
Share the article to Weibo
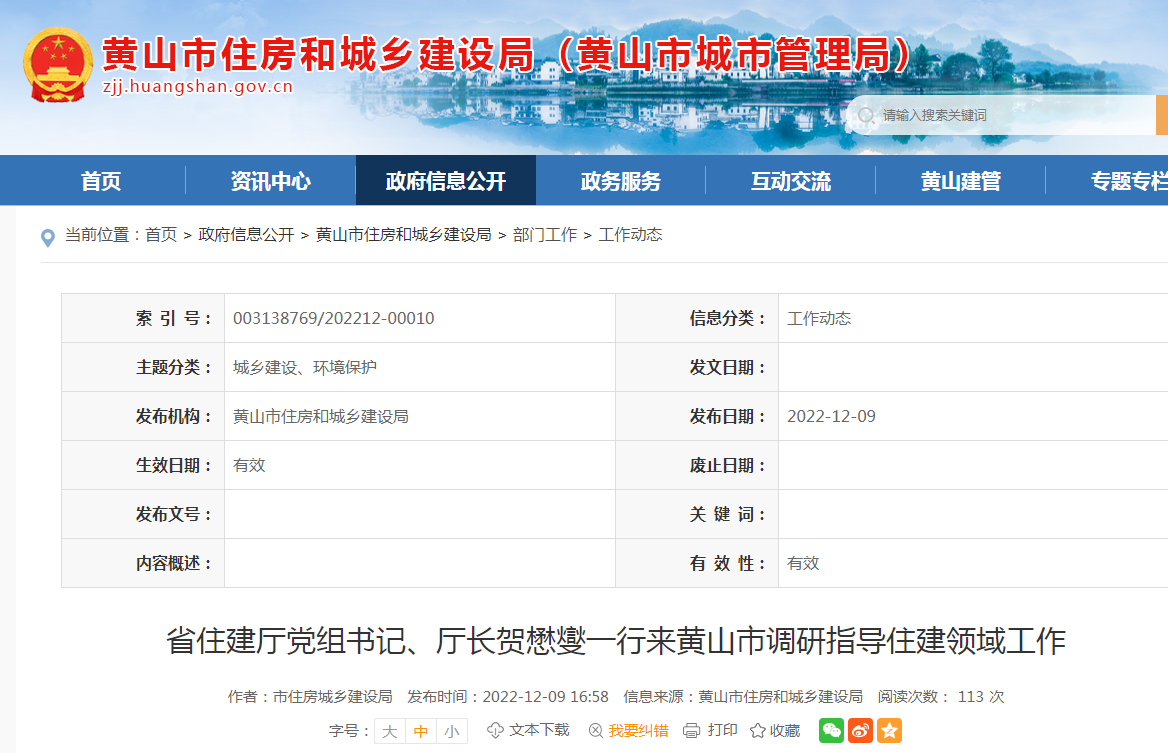(x=859, y=731)
